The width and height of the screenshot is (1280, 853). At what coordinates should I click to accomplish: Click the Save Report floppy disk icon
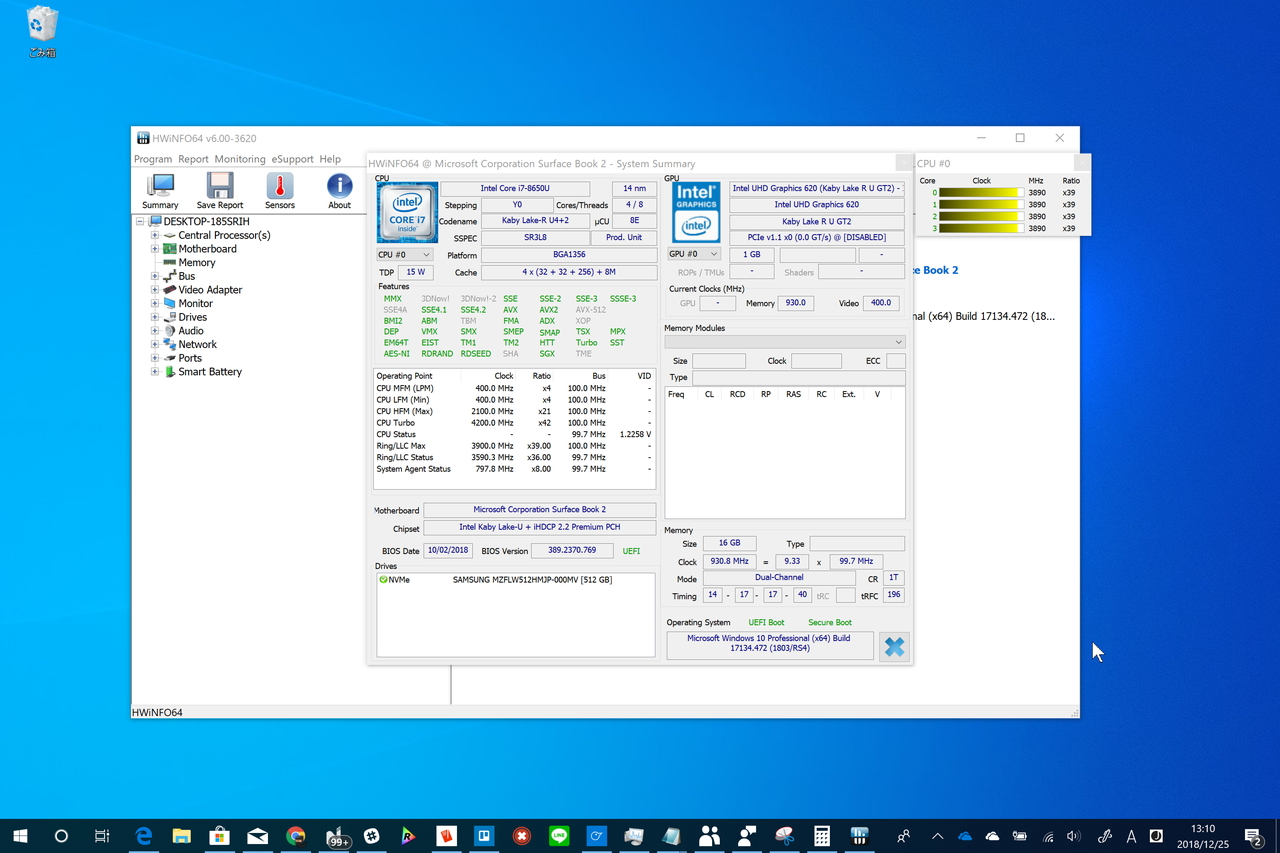(219, 184)
